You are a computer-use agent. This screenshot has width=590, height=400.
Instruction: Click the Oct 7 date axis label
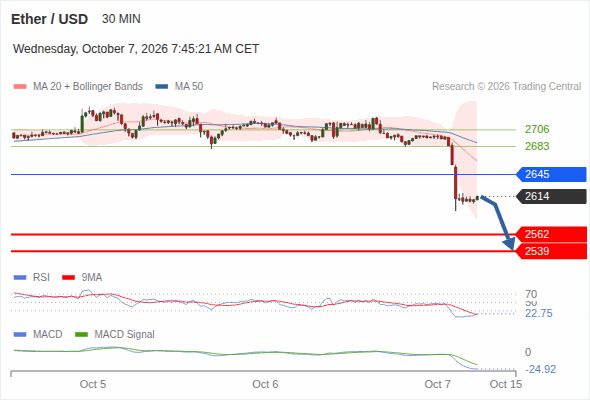[438, 384]
